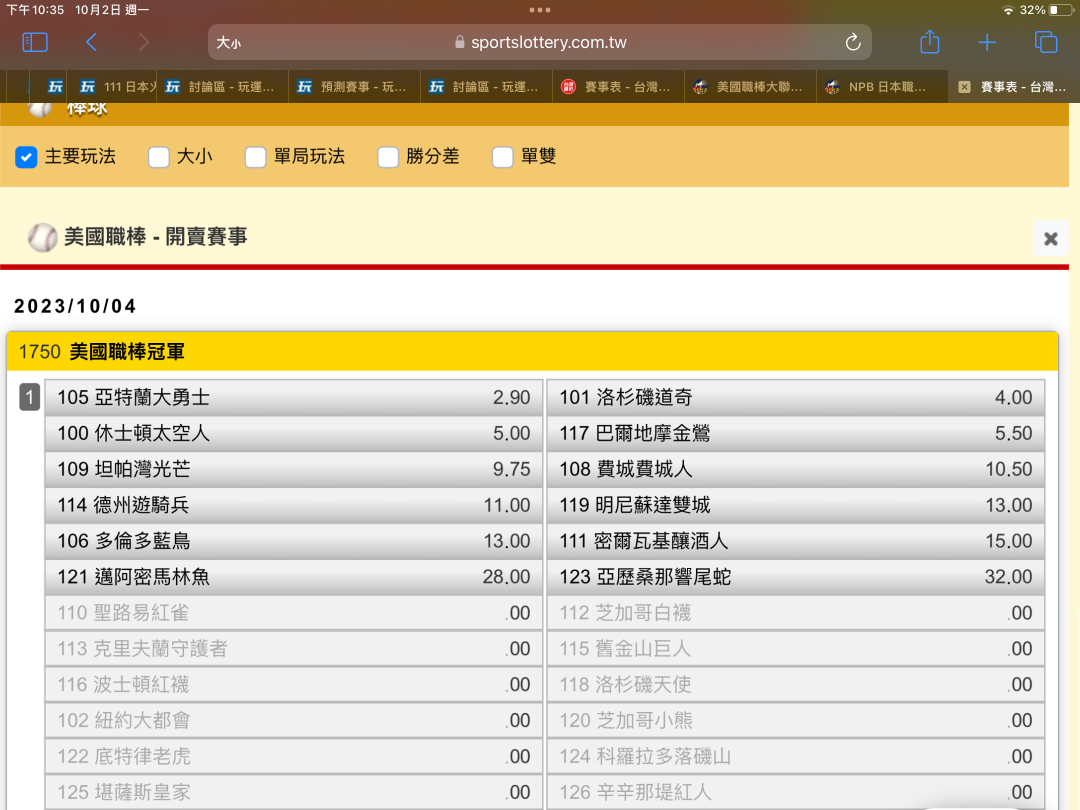Click the disabled 115 舊金山巨人 row

(x=796, y=648)
